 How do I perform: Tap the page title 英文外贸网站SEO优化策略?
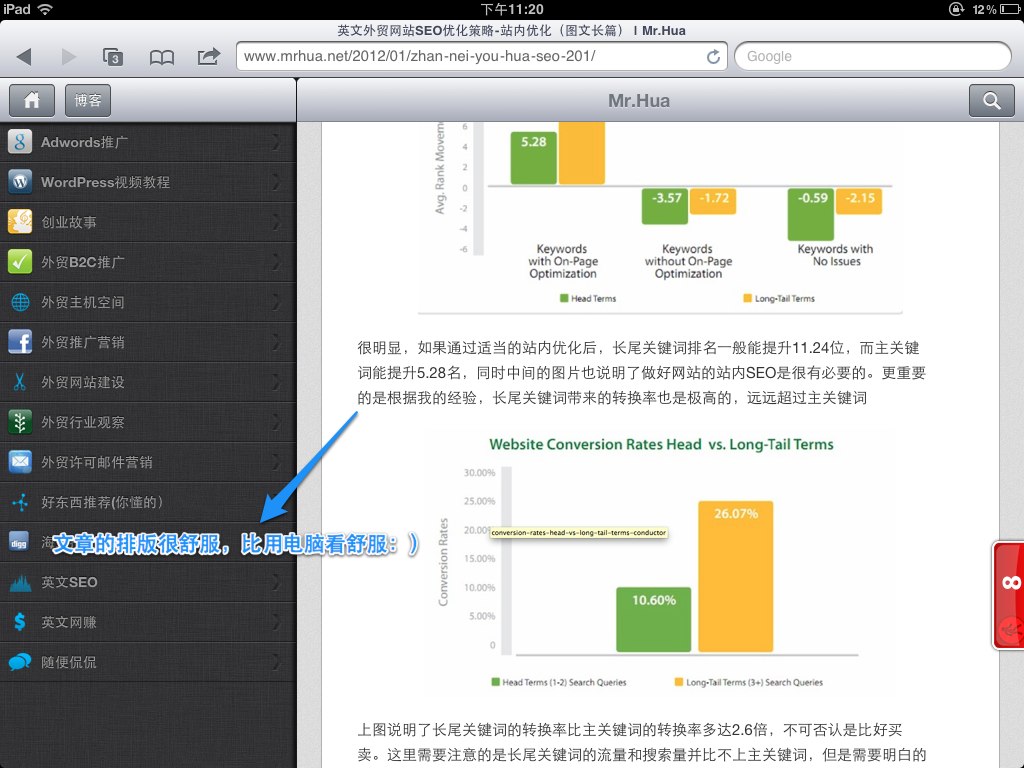pyautogui.click(x=511, y=31)
